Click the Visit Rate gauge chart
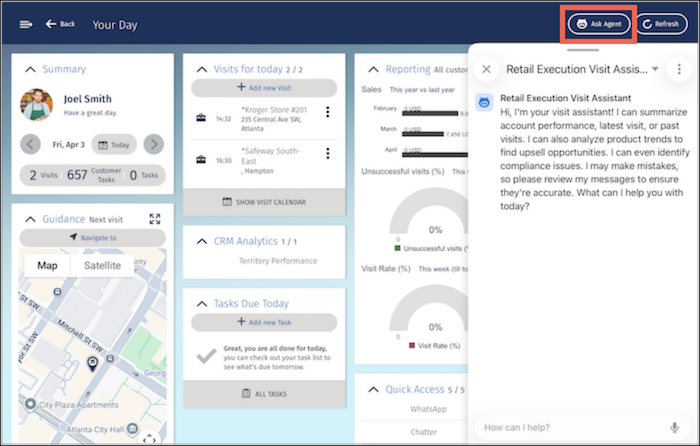700x446 pixels. coord(429,308)
